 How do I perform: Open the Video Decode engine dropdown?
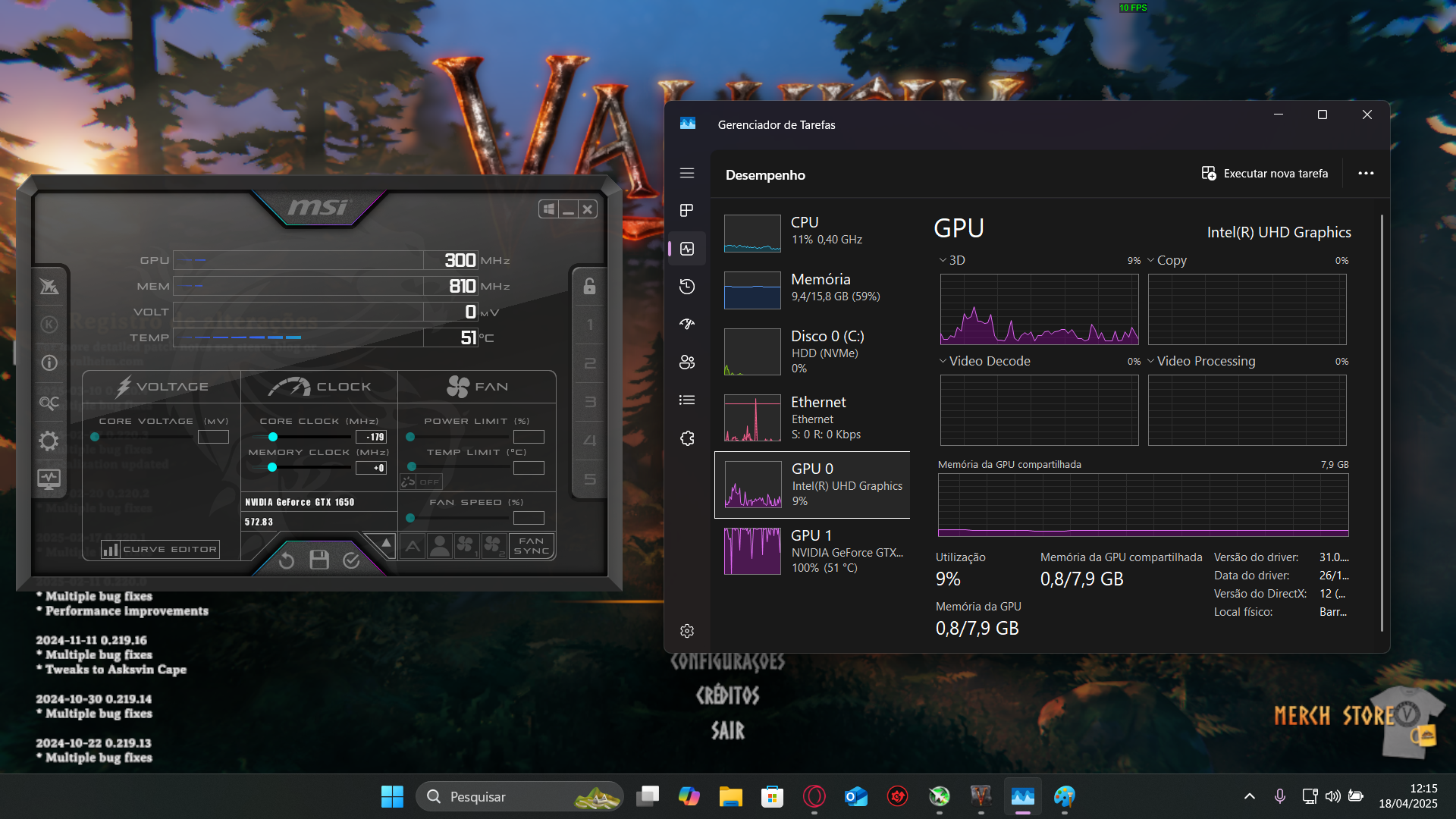985,361
